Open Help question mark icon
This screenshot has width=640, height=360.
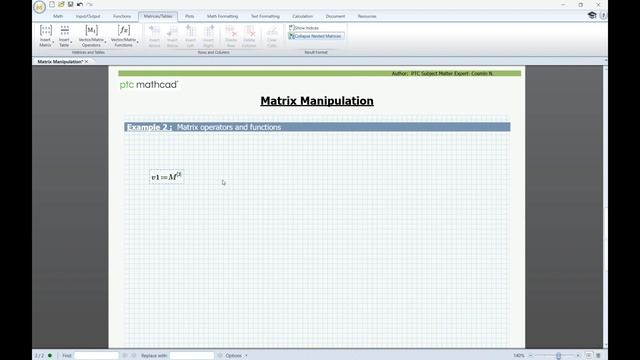(x=603, y=16)
